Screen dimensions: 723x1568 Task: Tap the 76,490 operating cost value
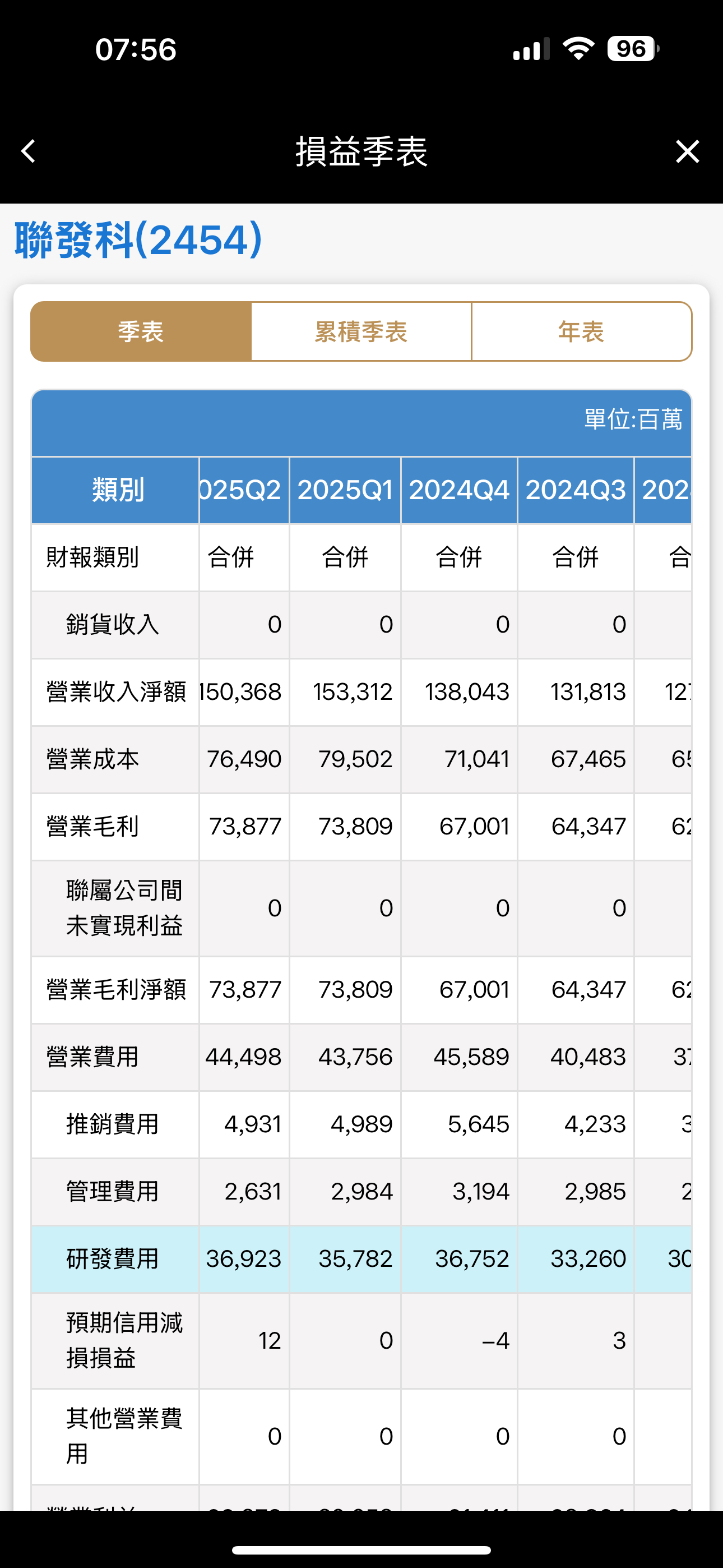(244, 760)
